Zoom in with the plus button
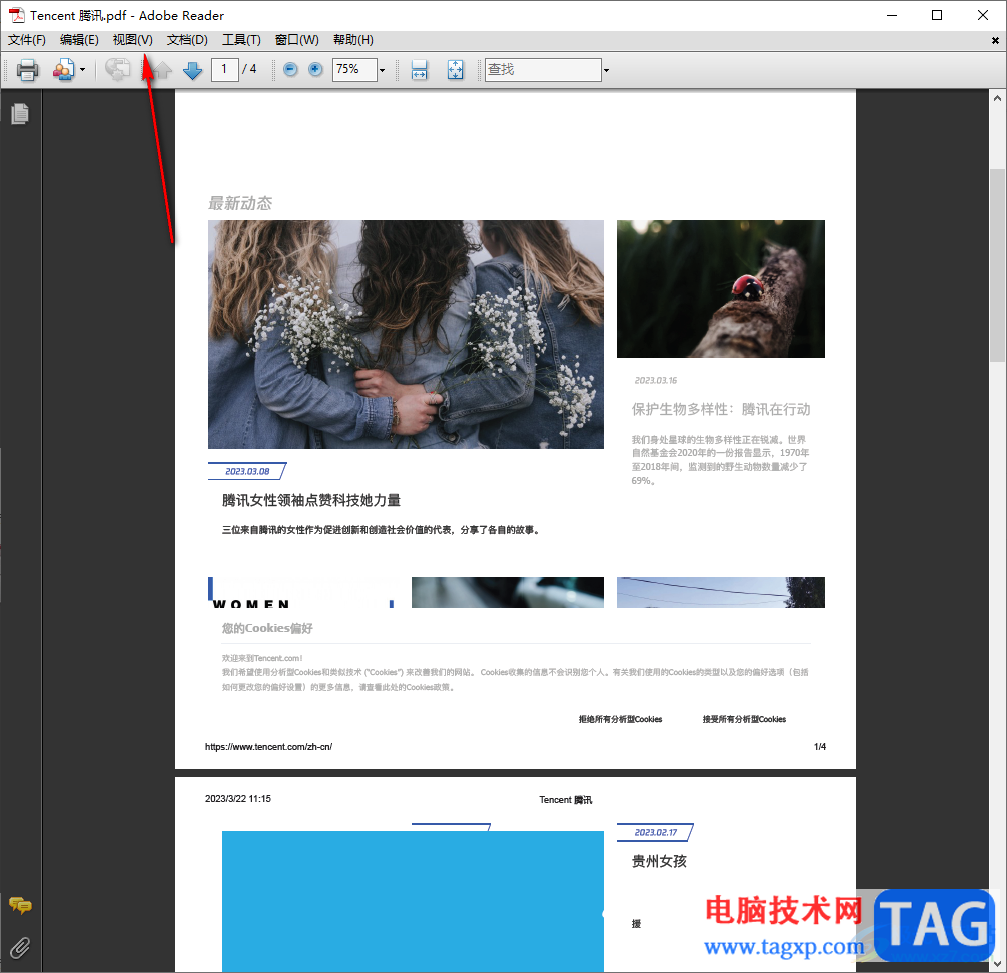 tap(315, 69)
